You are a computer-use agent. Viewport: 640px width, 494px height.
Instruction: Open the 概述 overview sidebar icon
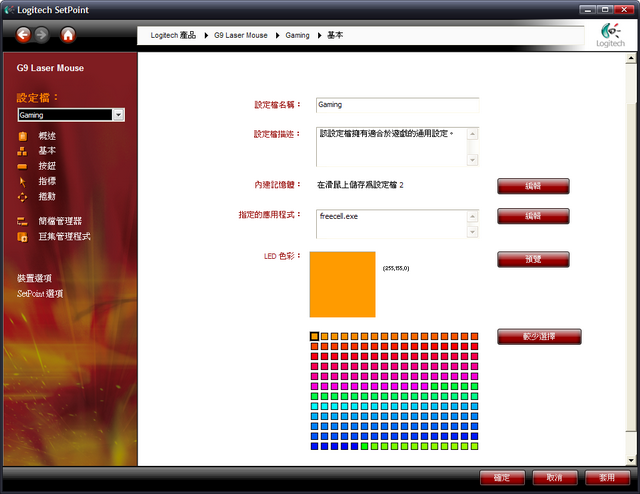pyautogui.click(x=22, y=136)
